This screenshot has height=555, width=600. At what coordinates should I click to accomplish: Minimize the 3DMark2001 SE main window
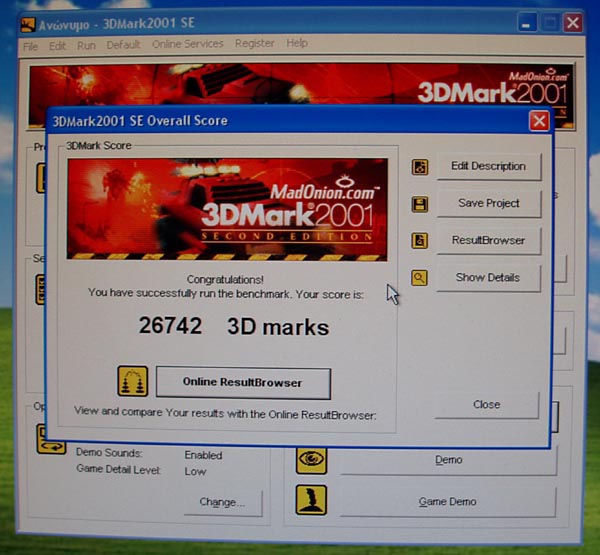point(527,23)
